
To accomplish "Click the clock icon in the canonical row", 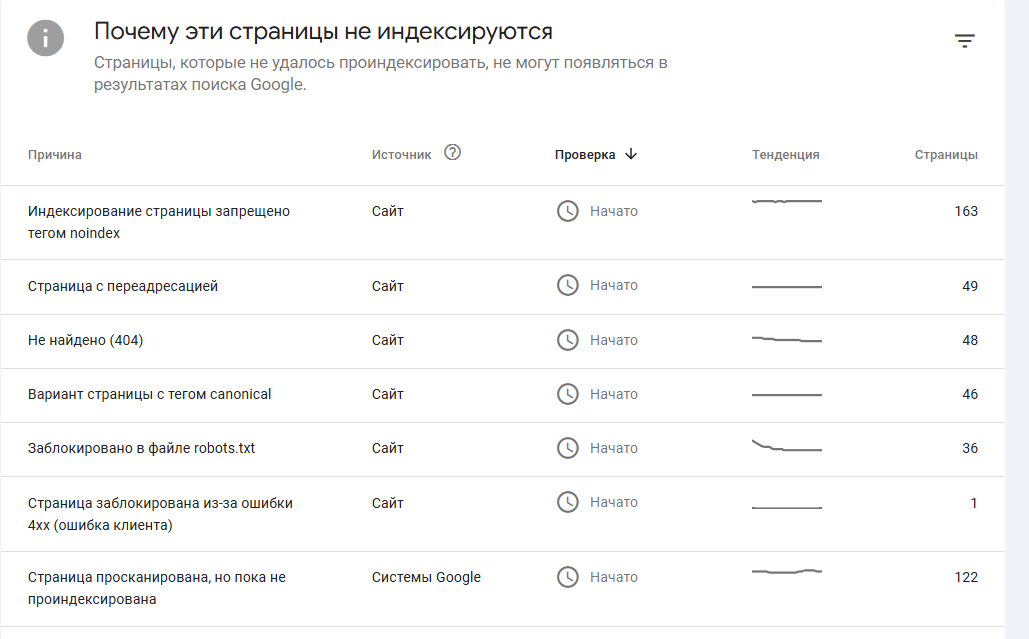I will click(x=568, y=394).
